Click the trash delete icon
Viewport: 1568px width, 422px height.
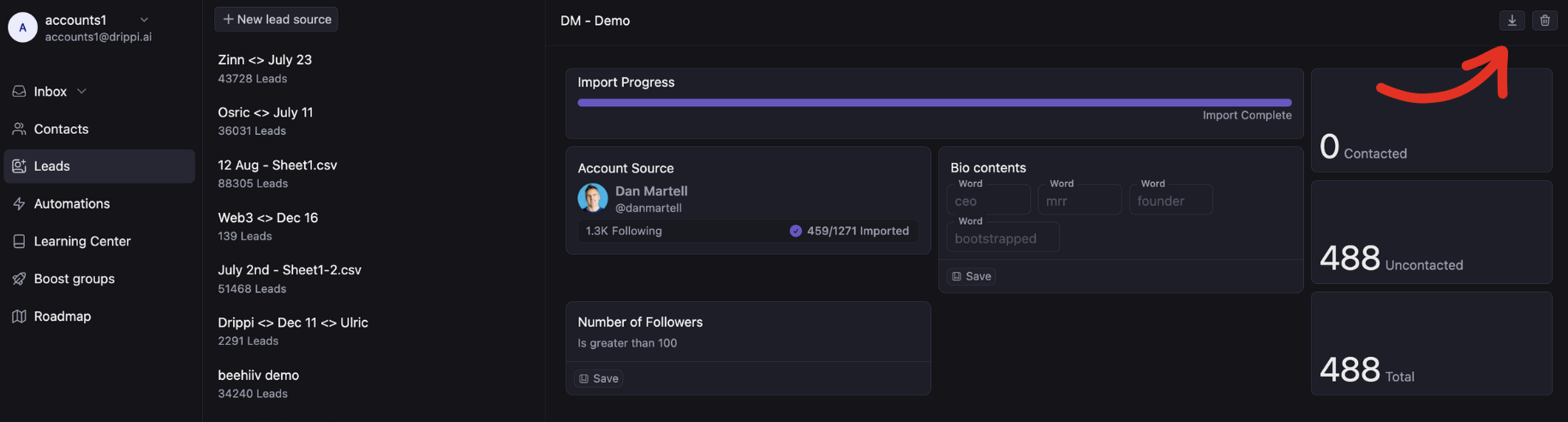(1545, 21)
